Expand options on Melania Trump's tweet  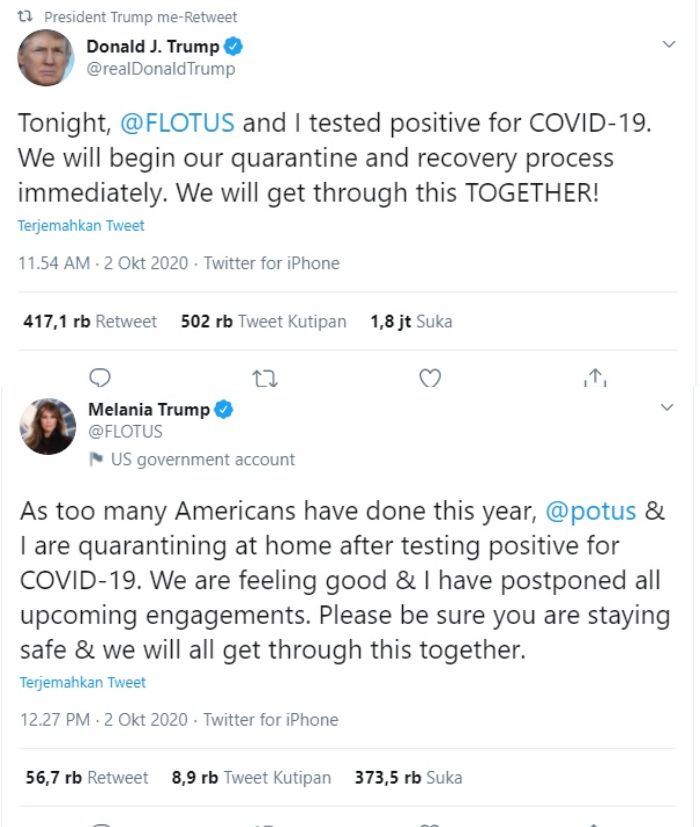[669, 408]
